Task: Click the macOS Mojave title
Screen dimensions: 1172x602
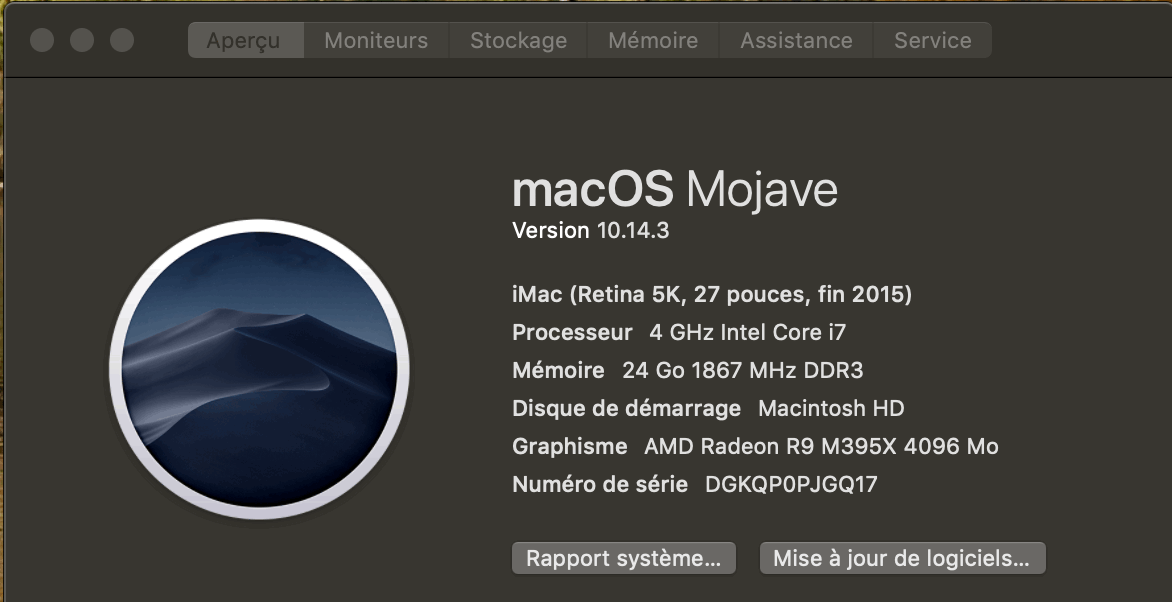Action: [x=674, y=188]
